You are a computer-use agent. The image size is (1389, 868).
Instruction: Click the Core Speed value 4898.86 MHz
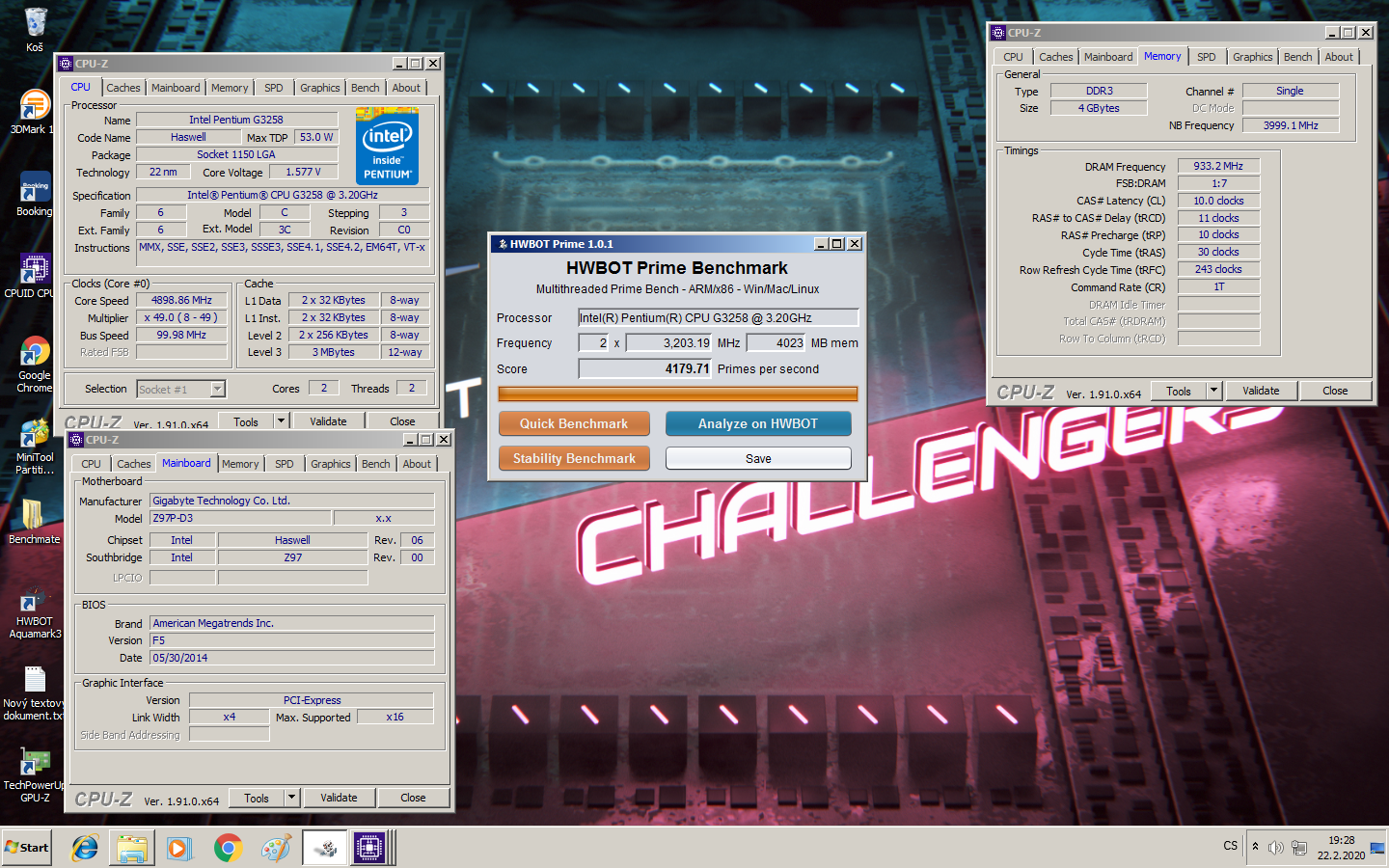click(181, 300)
